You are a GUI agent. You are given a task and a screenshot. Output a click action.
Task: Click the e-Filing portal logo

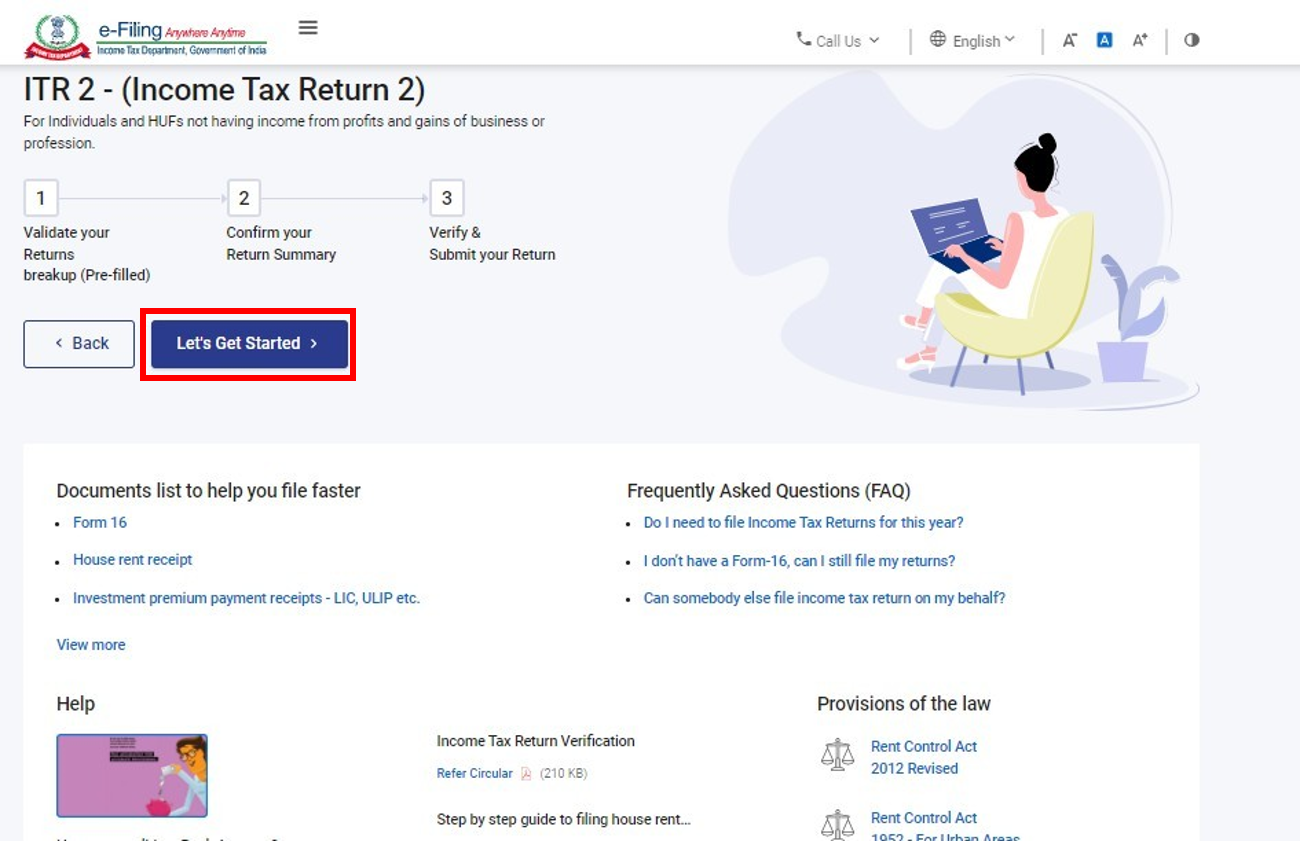coord(146,38)
